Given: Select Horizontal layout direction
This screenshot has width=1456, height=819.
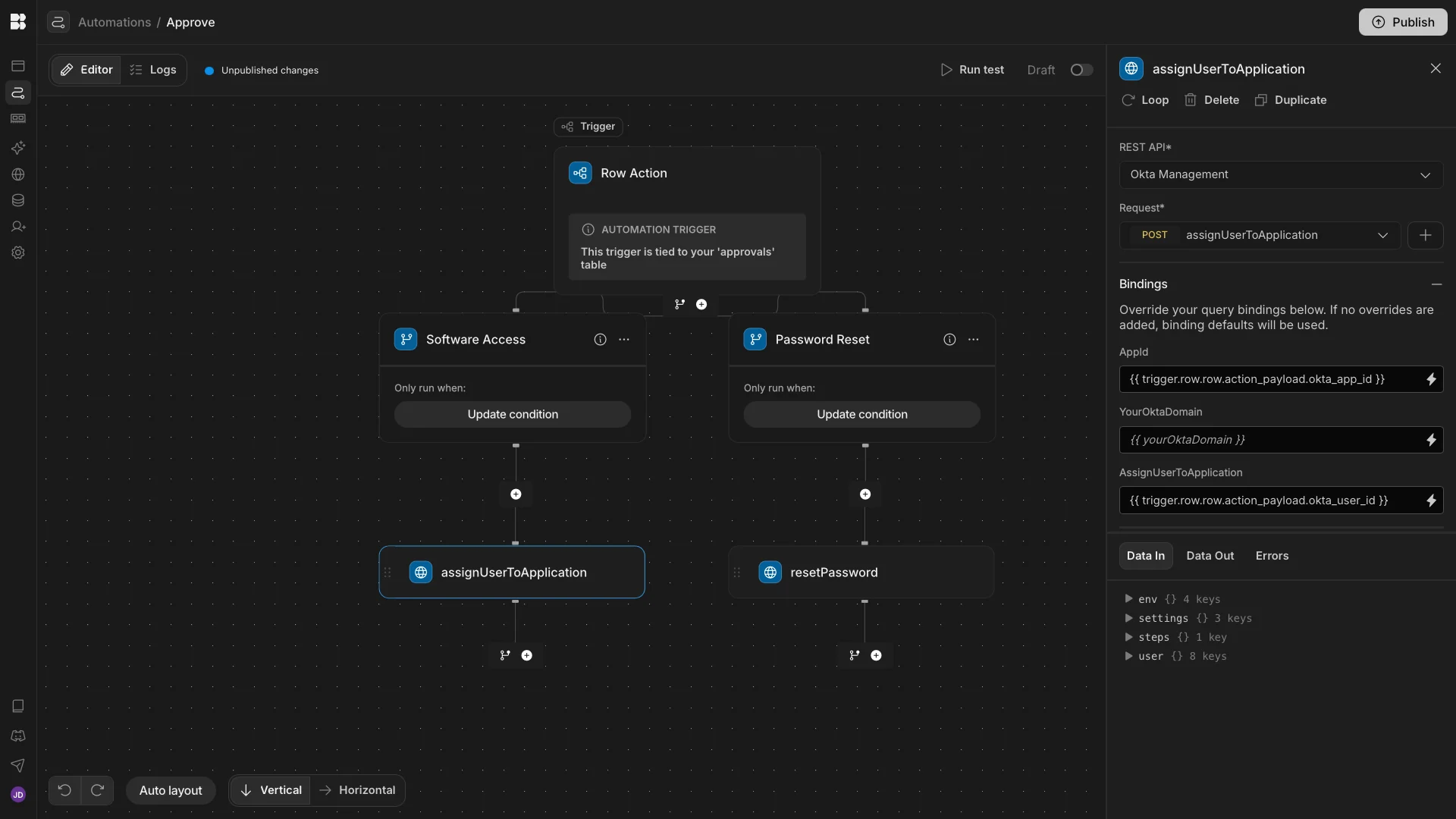Looking at the screenshot, I should [x=357, y=790].
